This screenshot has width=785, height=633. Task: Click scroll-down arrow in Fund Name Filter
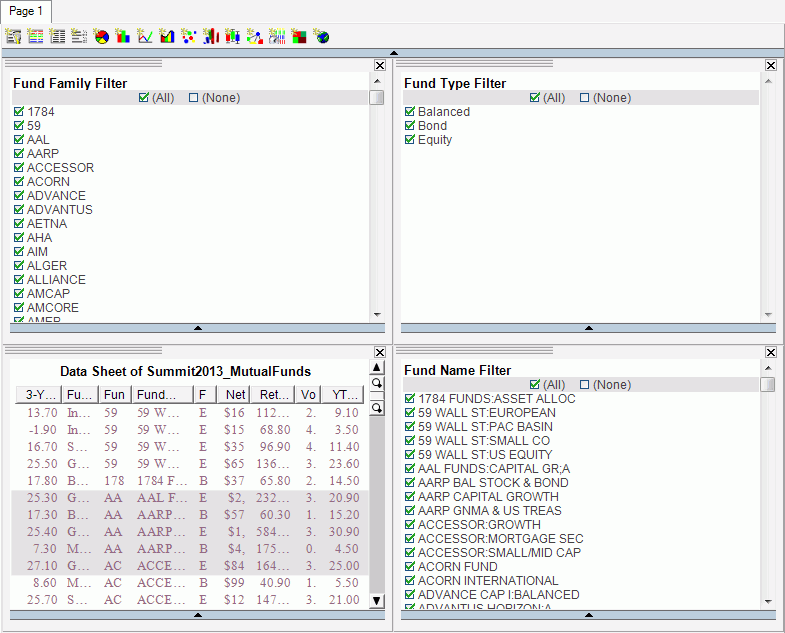click(768, 602)
